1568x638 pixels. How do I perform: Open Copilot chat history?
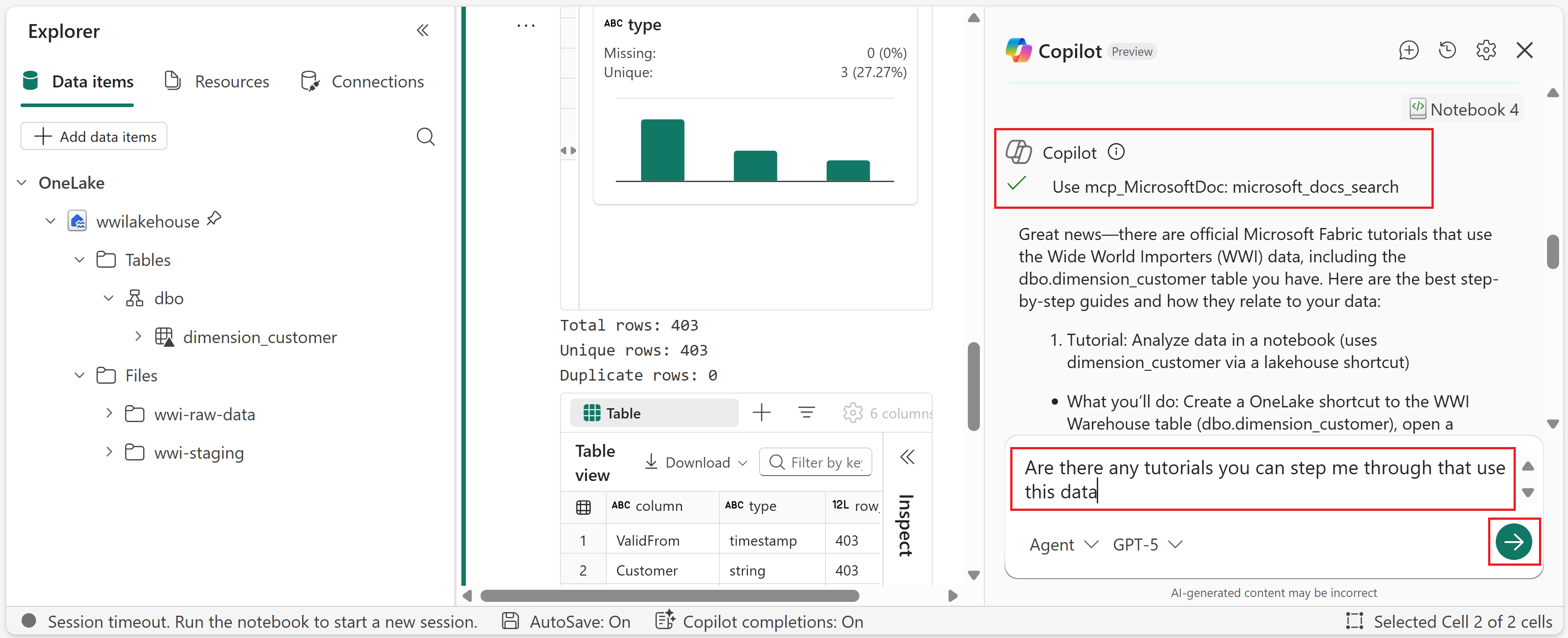pyautogui.click(x=1448, y=50)
